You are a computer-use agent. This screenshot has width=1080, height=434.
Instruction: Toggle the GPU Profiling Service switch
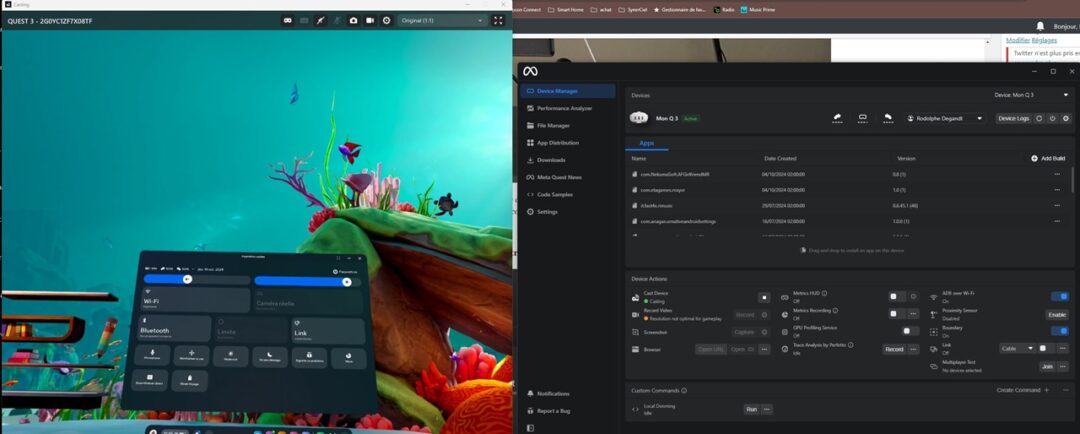pyautogui.click(x=911, y=331)
